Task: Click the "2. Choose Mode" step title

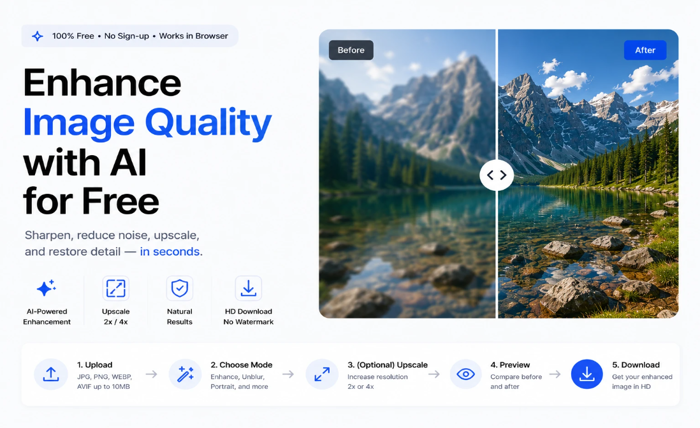Action: (242, 365)
